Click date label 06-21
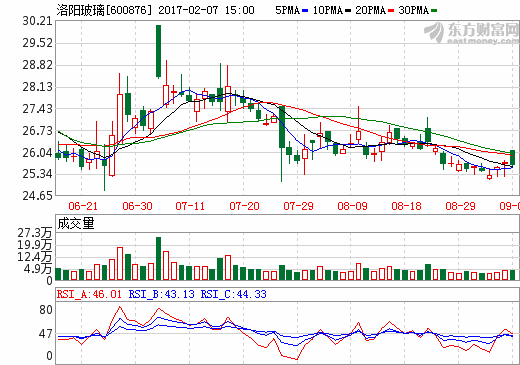This screenshot has height=365, width=520. (83, 206)
